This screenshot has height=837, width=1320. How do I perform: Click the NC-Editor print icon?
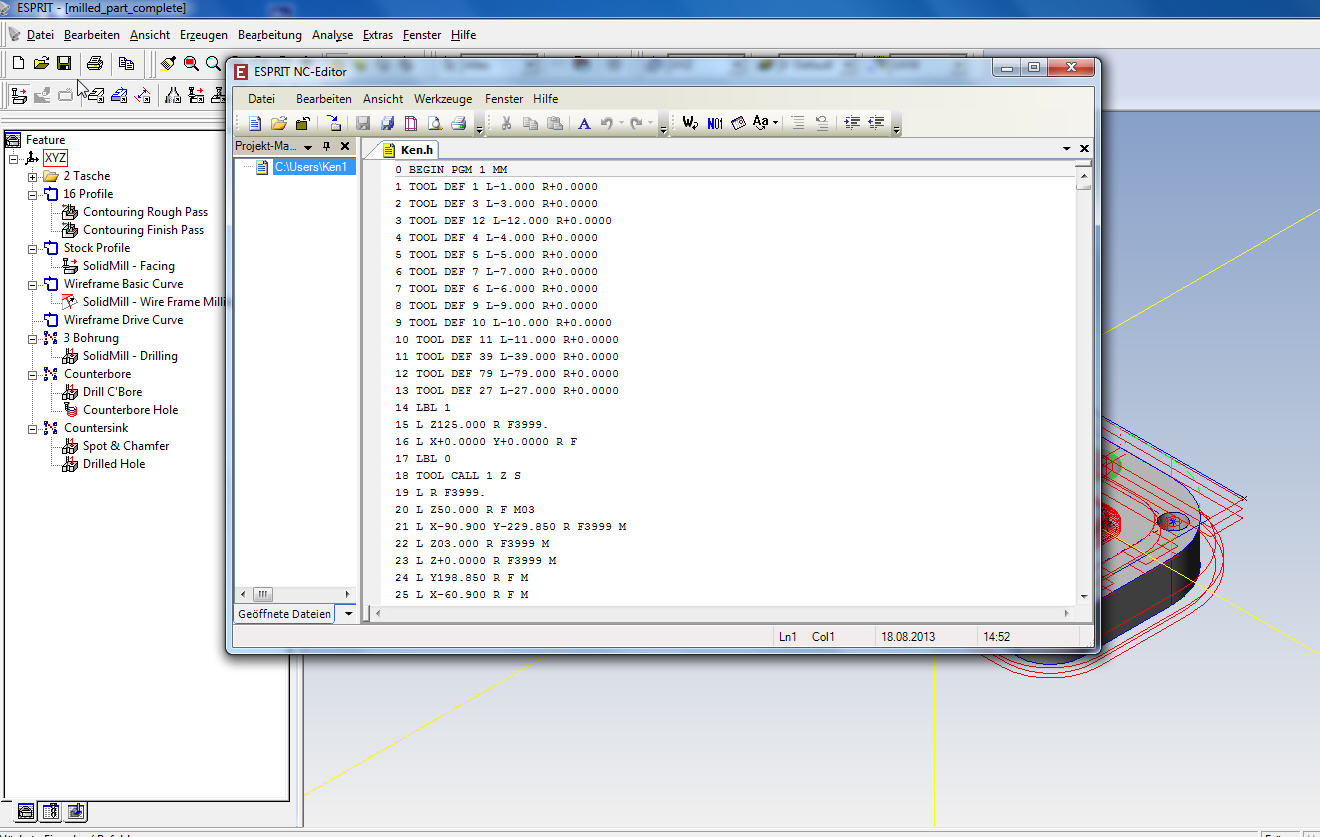(458, 124)
